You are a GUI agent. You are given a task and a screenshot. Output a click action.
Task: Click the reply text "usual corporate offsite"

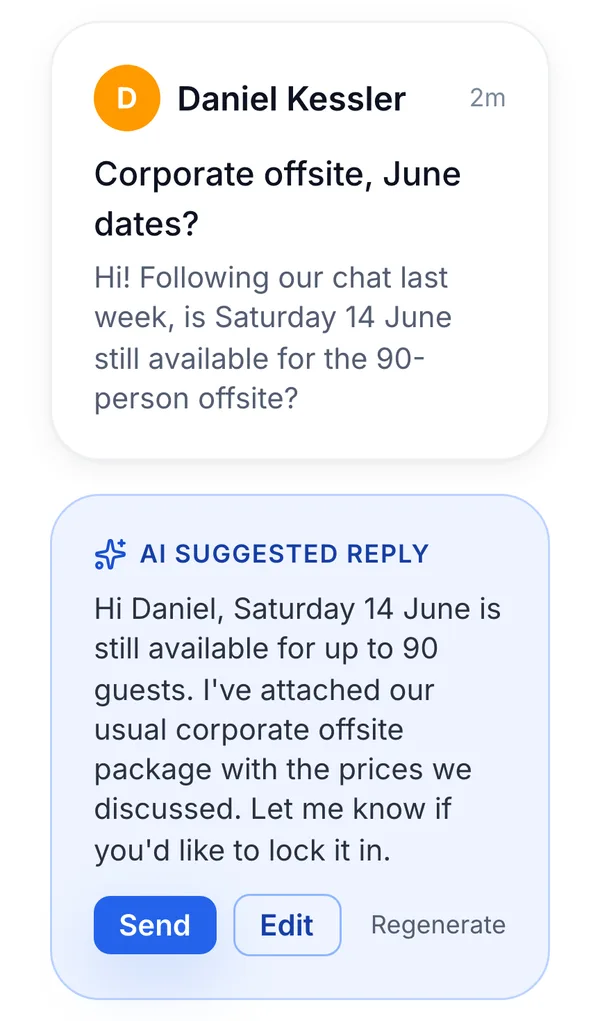pyautogui.click(x=249, y=729)
